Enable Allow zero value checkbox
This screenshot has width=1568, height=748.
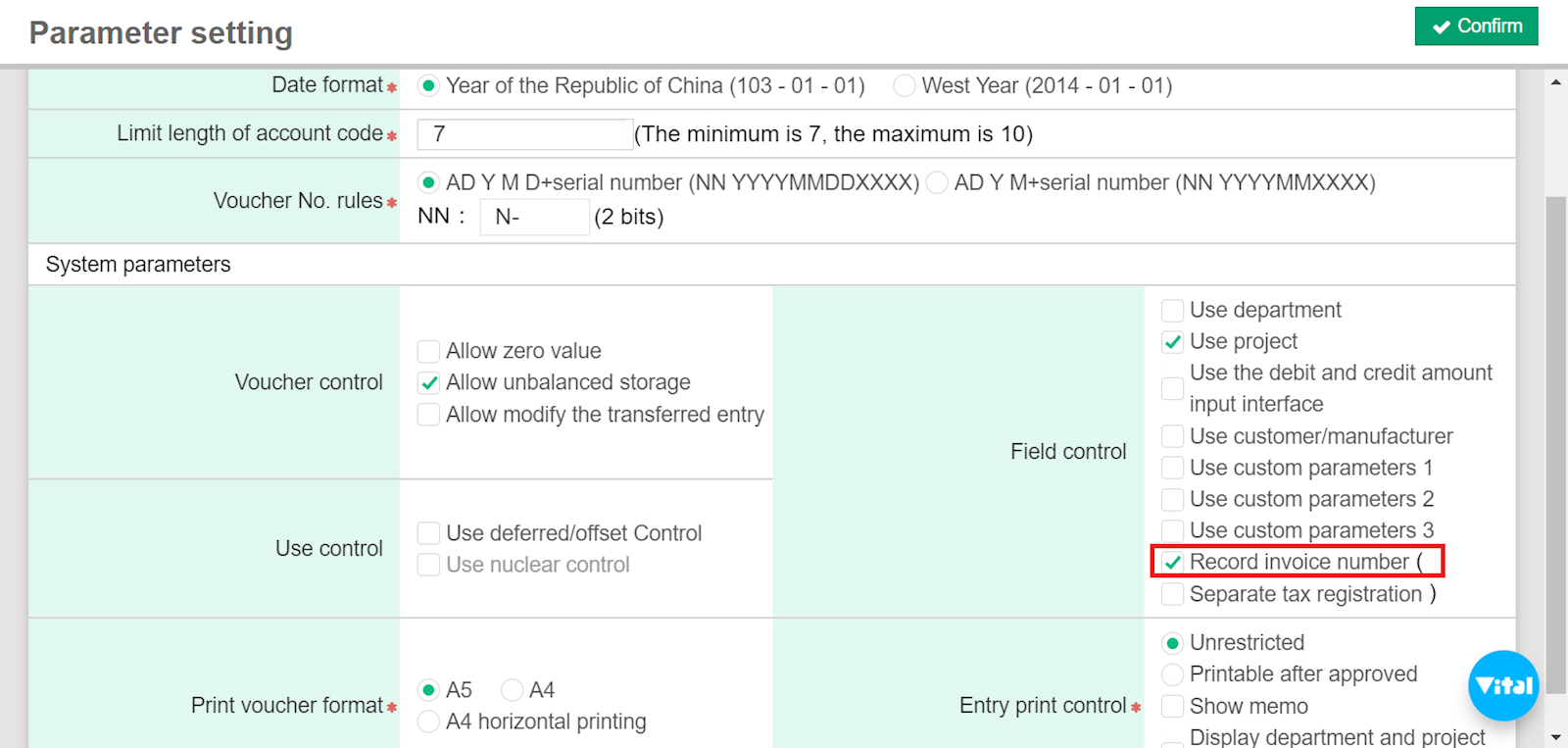(x=428, y=351)
